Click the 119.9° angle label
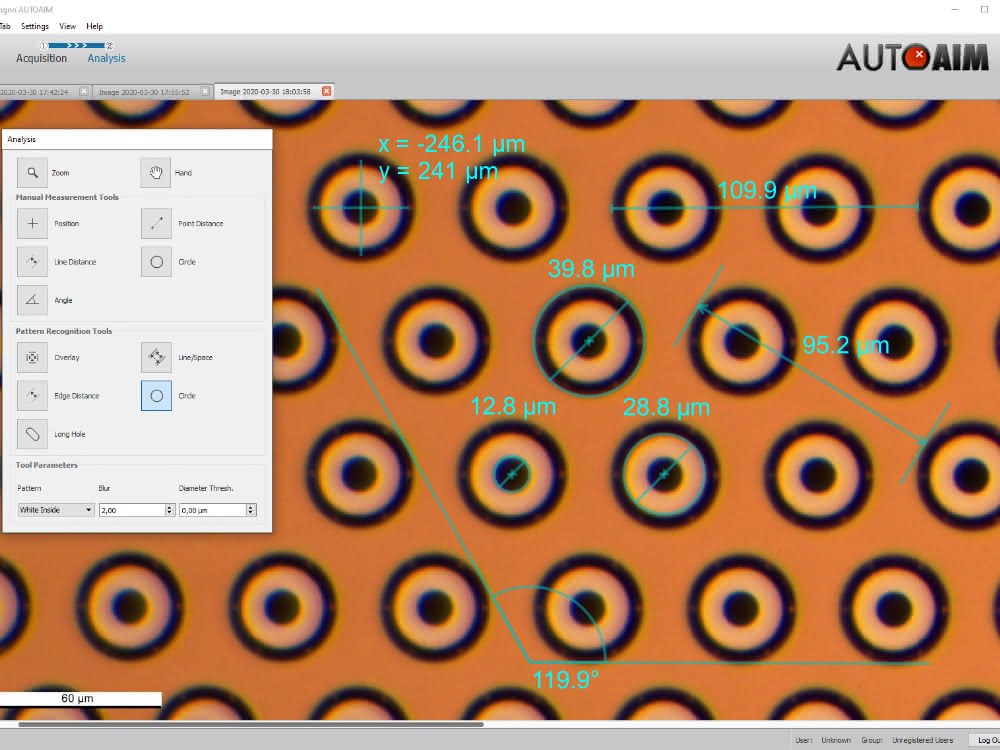Viewport: 1000px width, 750px height. click(565, 680)
